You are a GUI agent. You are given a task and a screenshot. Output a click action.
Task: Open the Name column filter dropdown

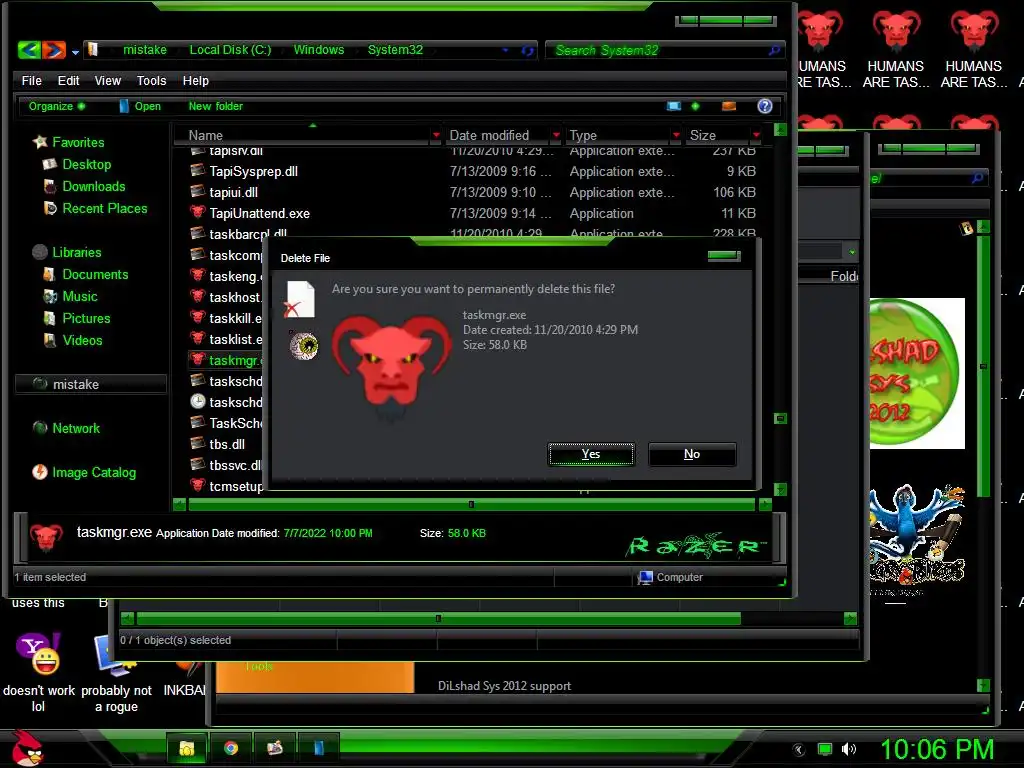436,135
